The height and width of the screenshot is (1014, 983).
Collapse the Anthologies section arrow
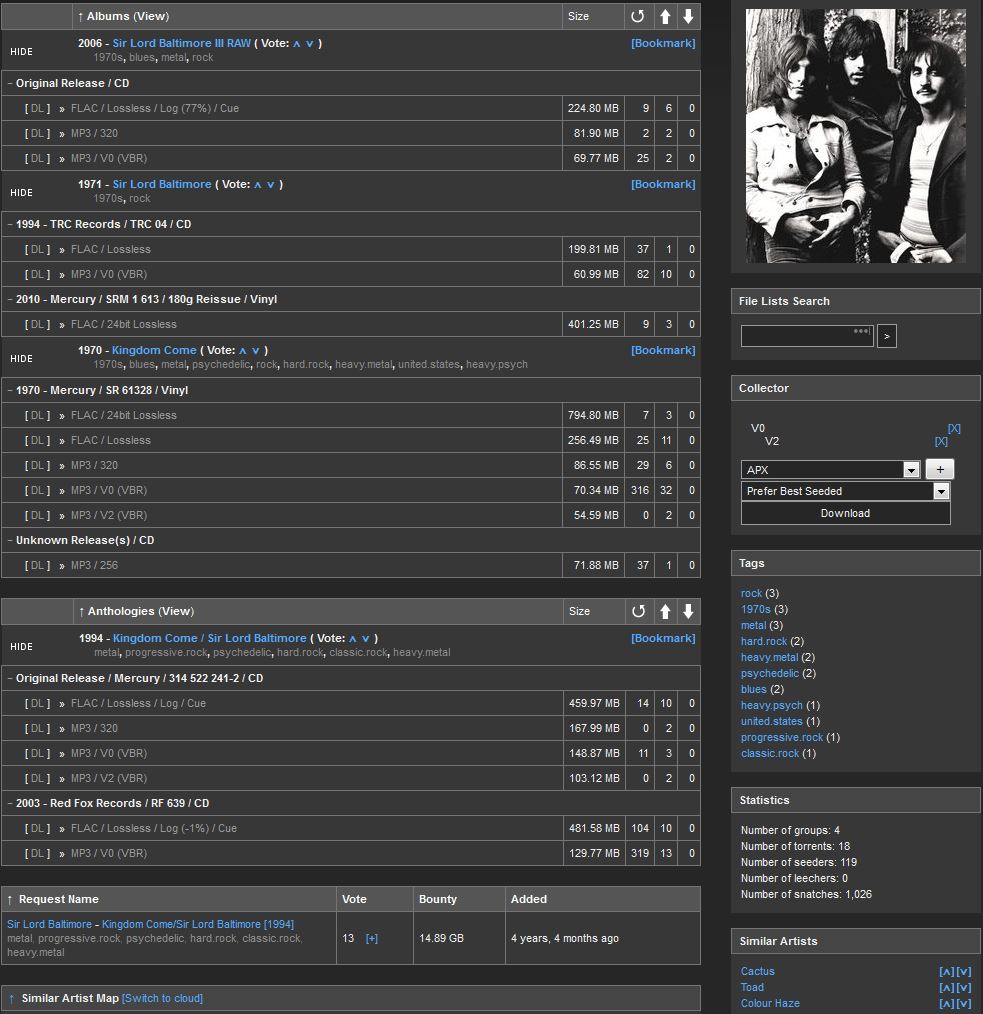[x=81, y=612]
